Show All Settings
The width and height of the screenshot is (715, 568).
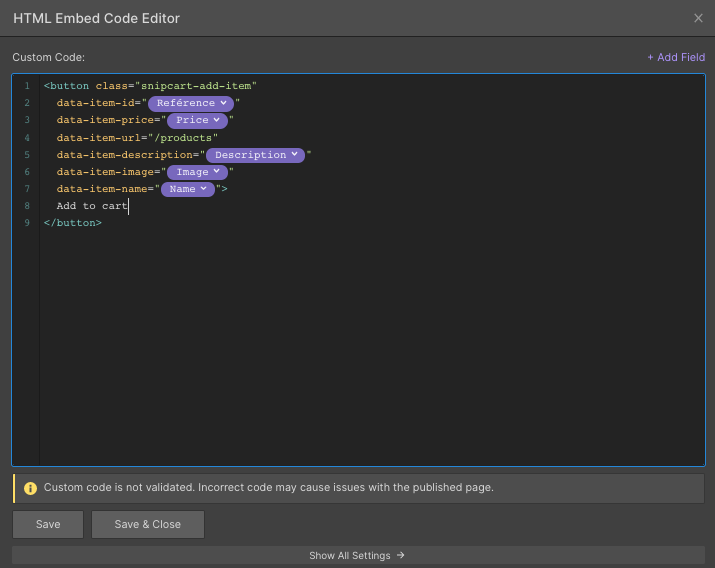point(358,555)
